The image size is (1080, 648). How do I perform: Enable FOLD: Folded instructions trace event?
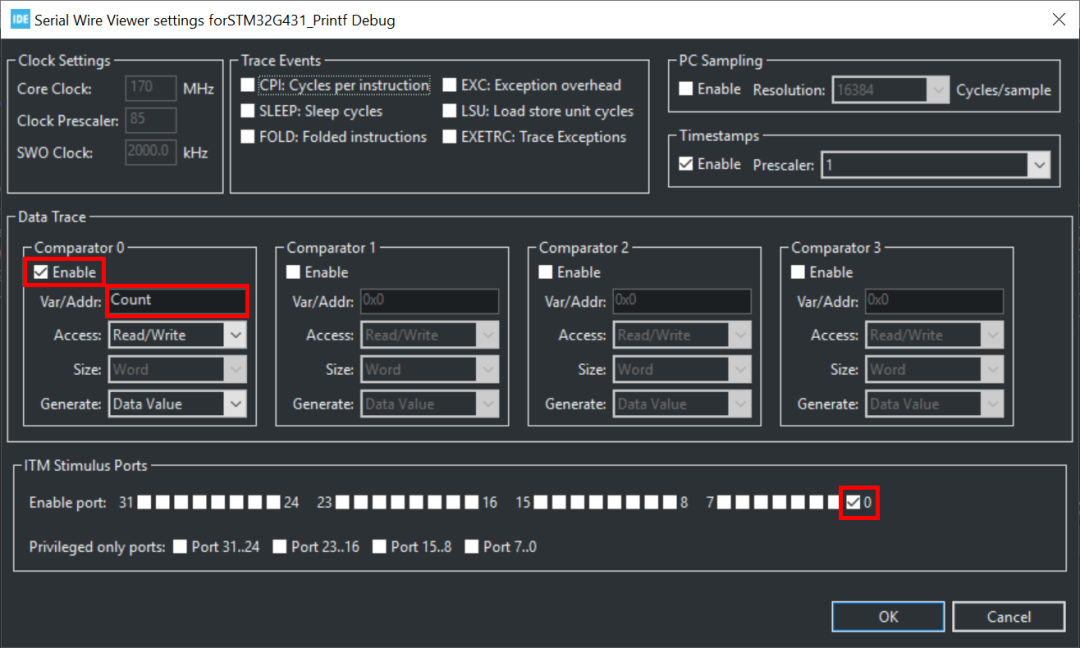coord(248,136)
